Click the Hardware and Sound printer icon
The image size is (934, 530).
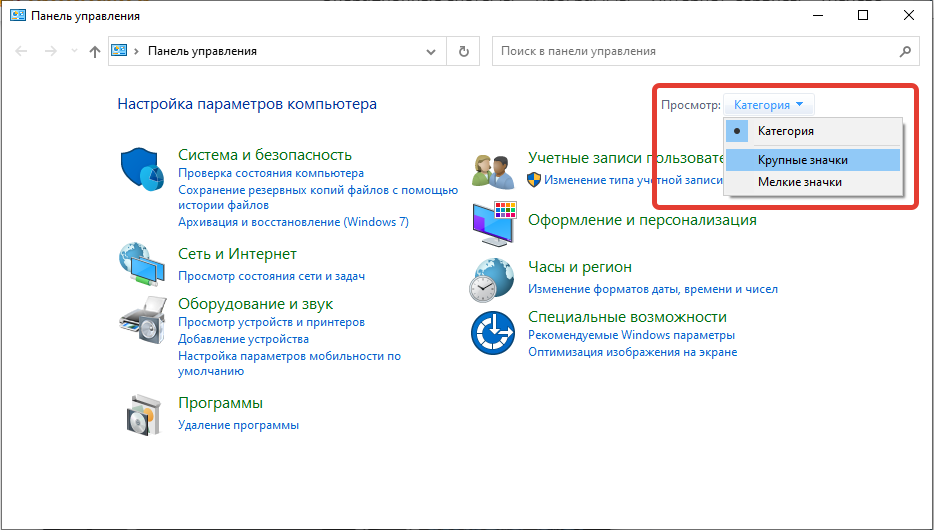pyautogui.click(x=142, y=316)
